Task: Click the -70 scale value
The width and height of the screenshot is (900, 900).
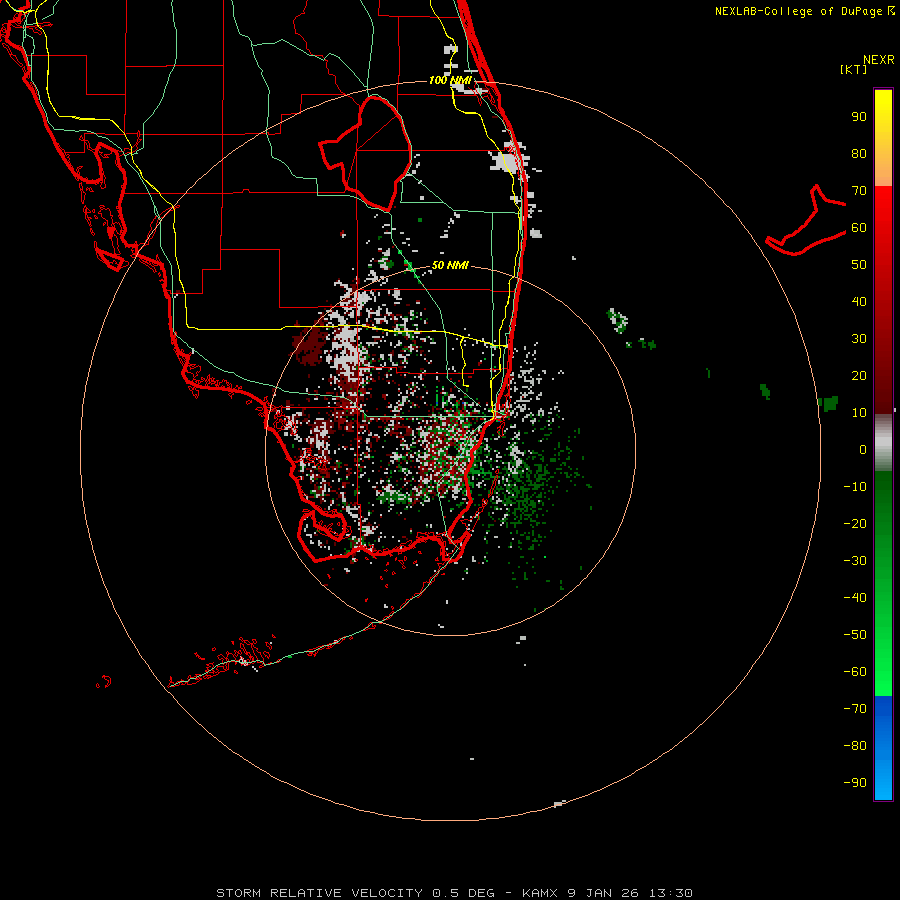Action: [855, 709]
